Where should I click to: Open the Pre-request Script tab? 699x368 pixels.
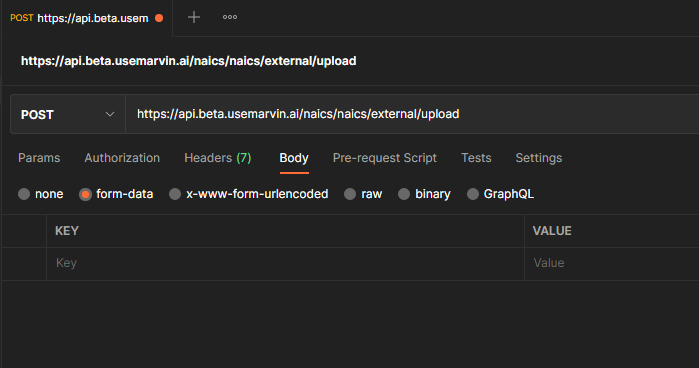385,158
